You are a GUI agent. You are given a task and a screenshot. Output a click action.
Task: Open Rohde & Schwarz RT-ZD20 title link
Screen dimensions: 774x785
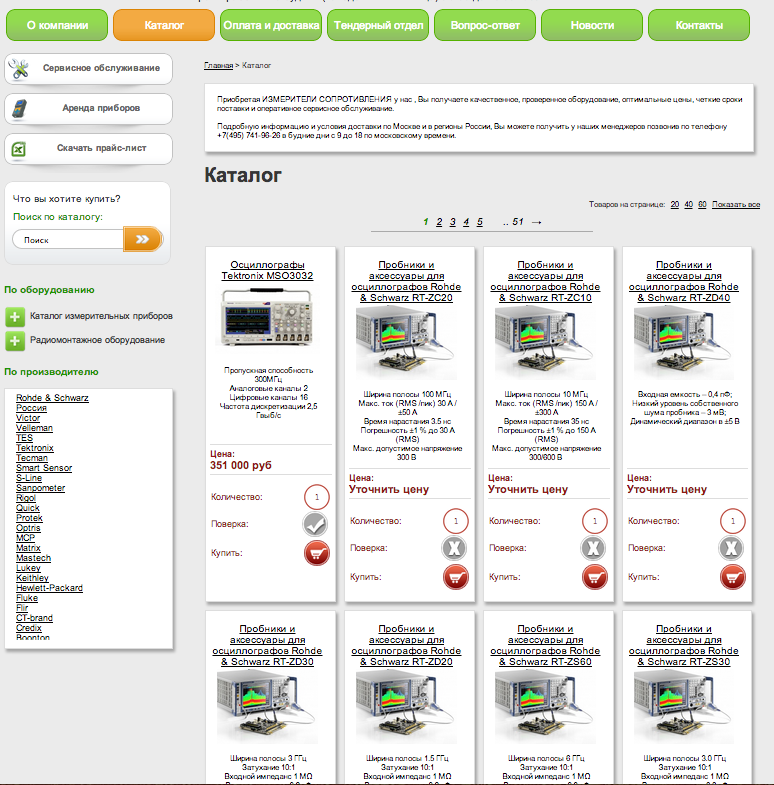tap(406, 645)
